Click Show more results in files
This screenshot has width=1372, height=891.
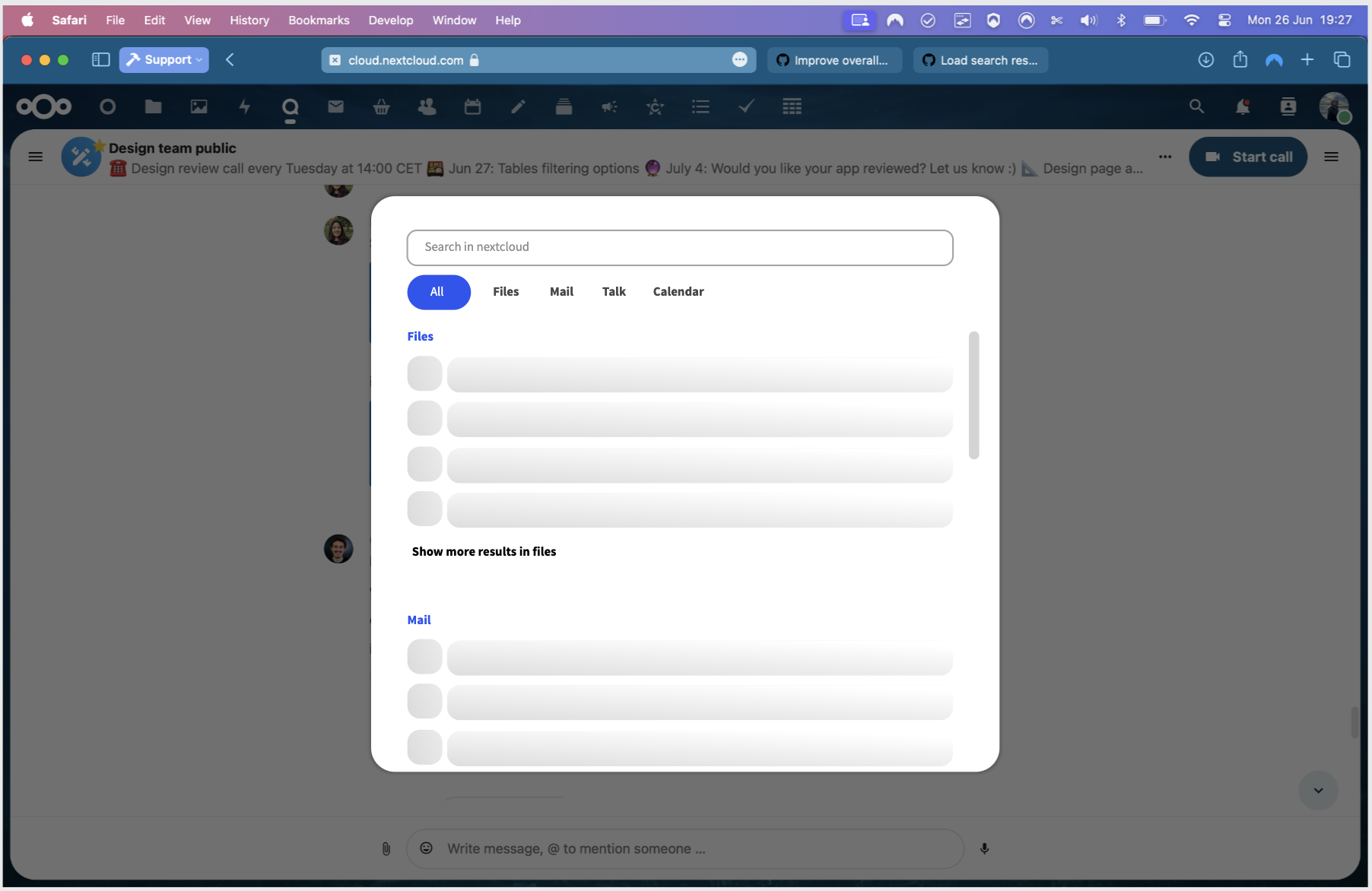[x=484, y=551]
